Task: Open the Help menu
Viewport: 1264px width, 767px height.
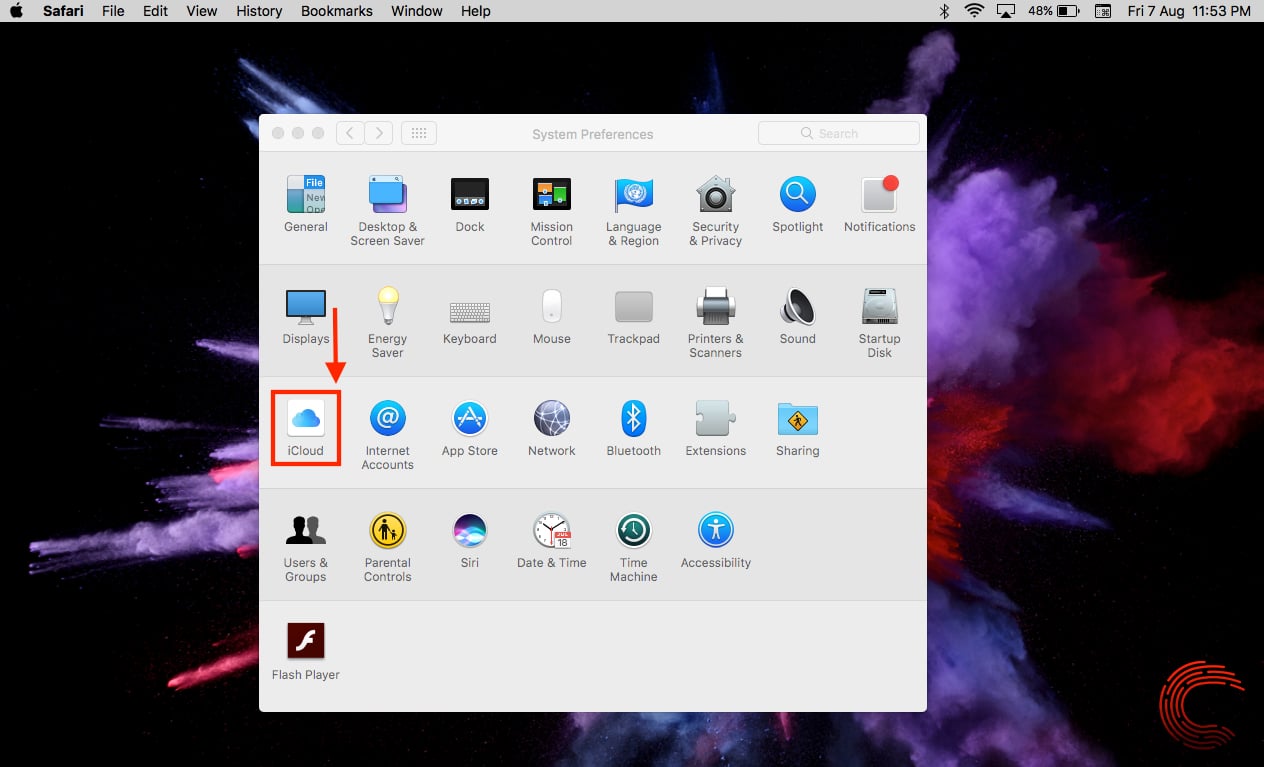Action: [x=476, y=11]
